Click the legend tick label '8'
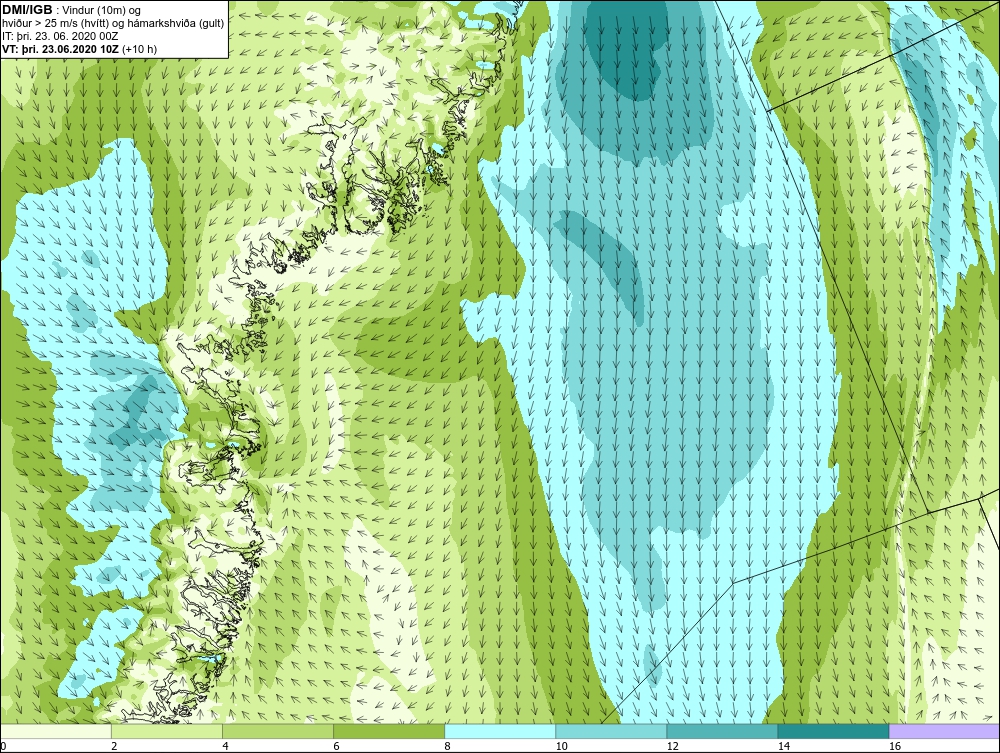This screenshot has width=1000, height=753. [x=447, y=746]
